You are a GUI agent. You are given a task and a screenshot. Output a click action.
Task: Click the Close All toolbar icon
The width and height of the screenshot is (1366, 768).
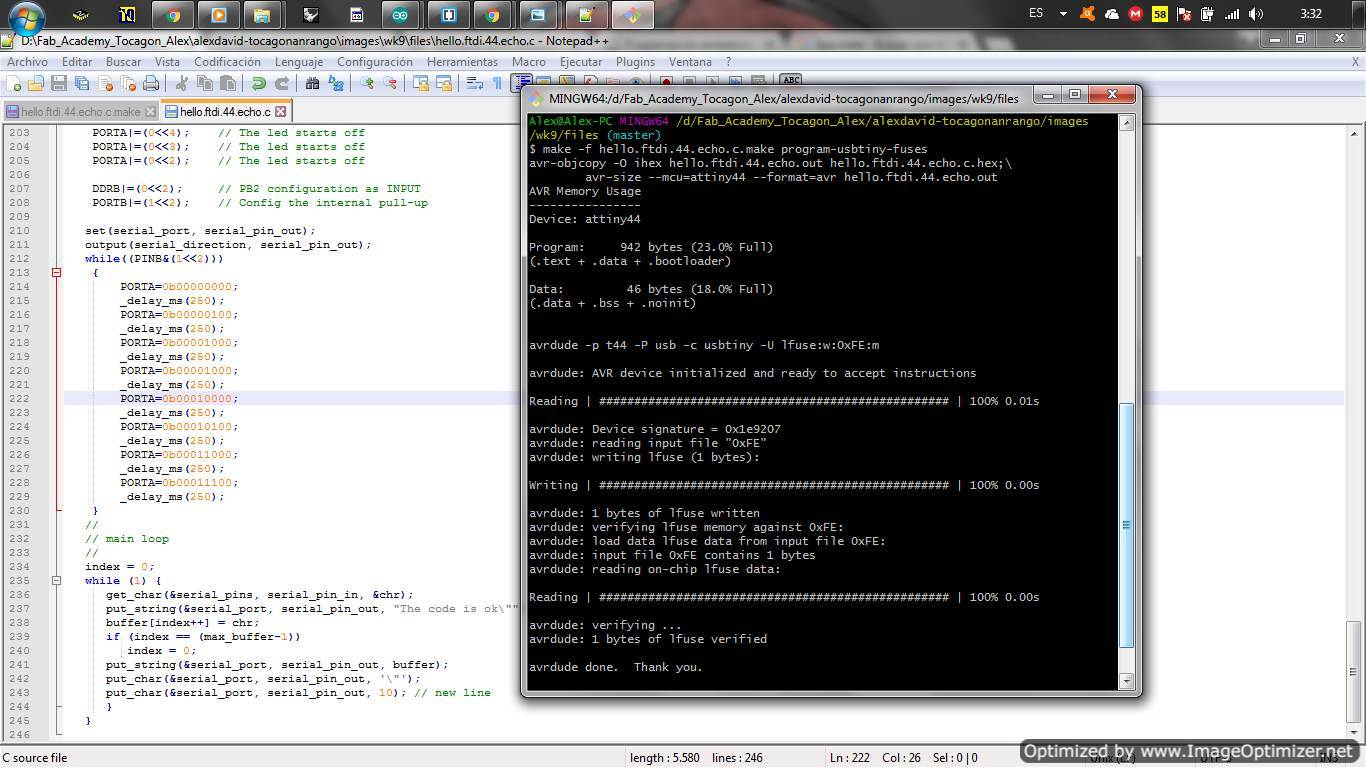pos(127,84)
